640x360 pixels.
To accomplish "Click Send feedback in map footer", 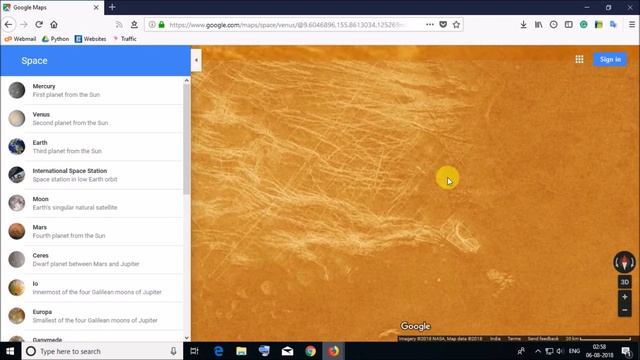I will point(543,339).
